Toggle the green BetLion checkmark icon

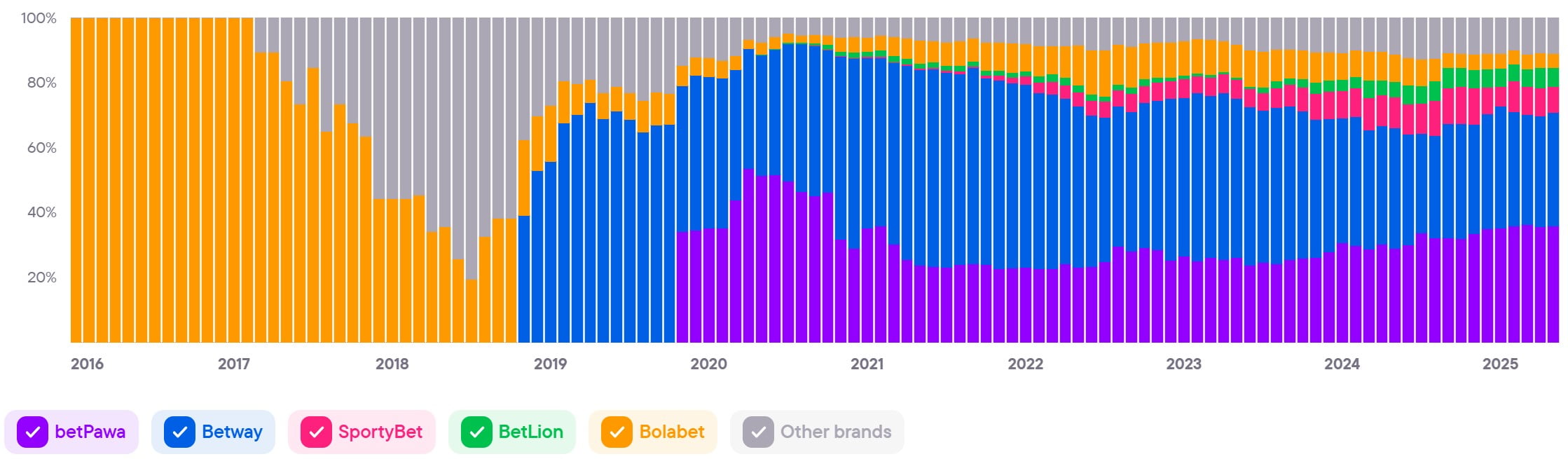pos(476,432)
